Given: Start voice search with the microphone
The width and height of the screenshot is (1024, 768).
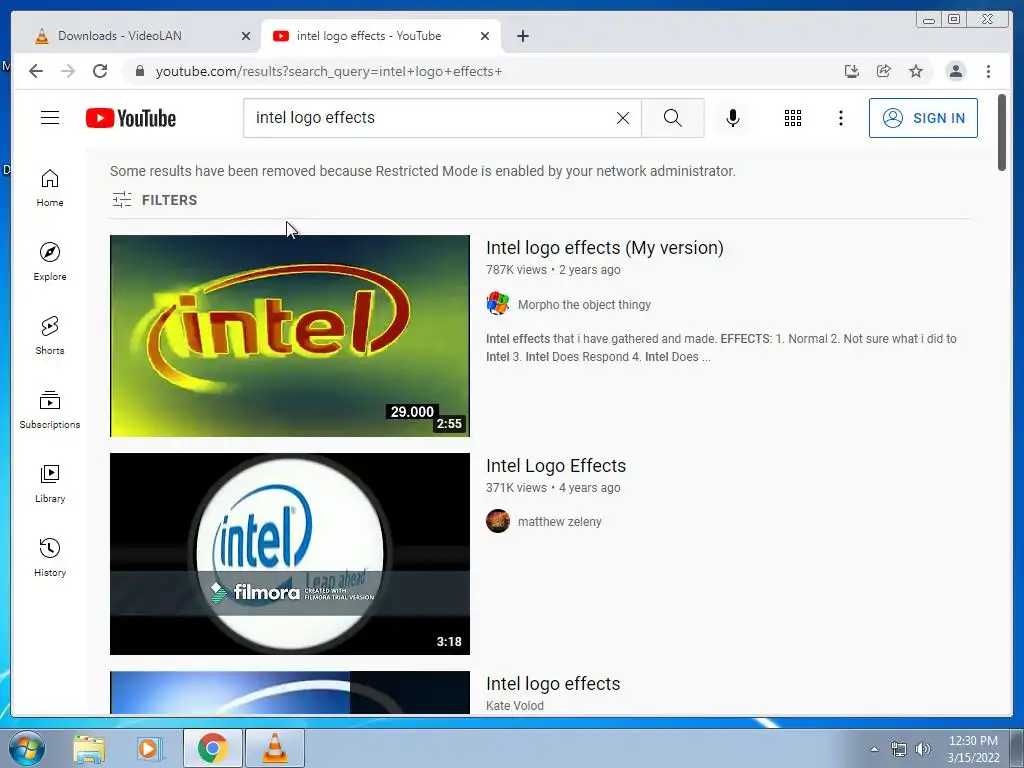Looking at the screenshot, I should click(x=733, y=118).
